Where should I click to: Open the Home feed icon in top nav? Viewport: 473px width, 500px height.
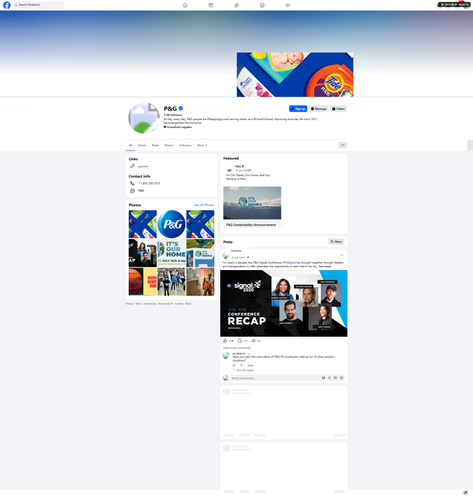(x=185, y=5)
